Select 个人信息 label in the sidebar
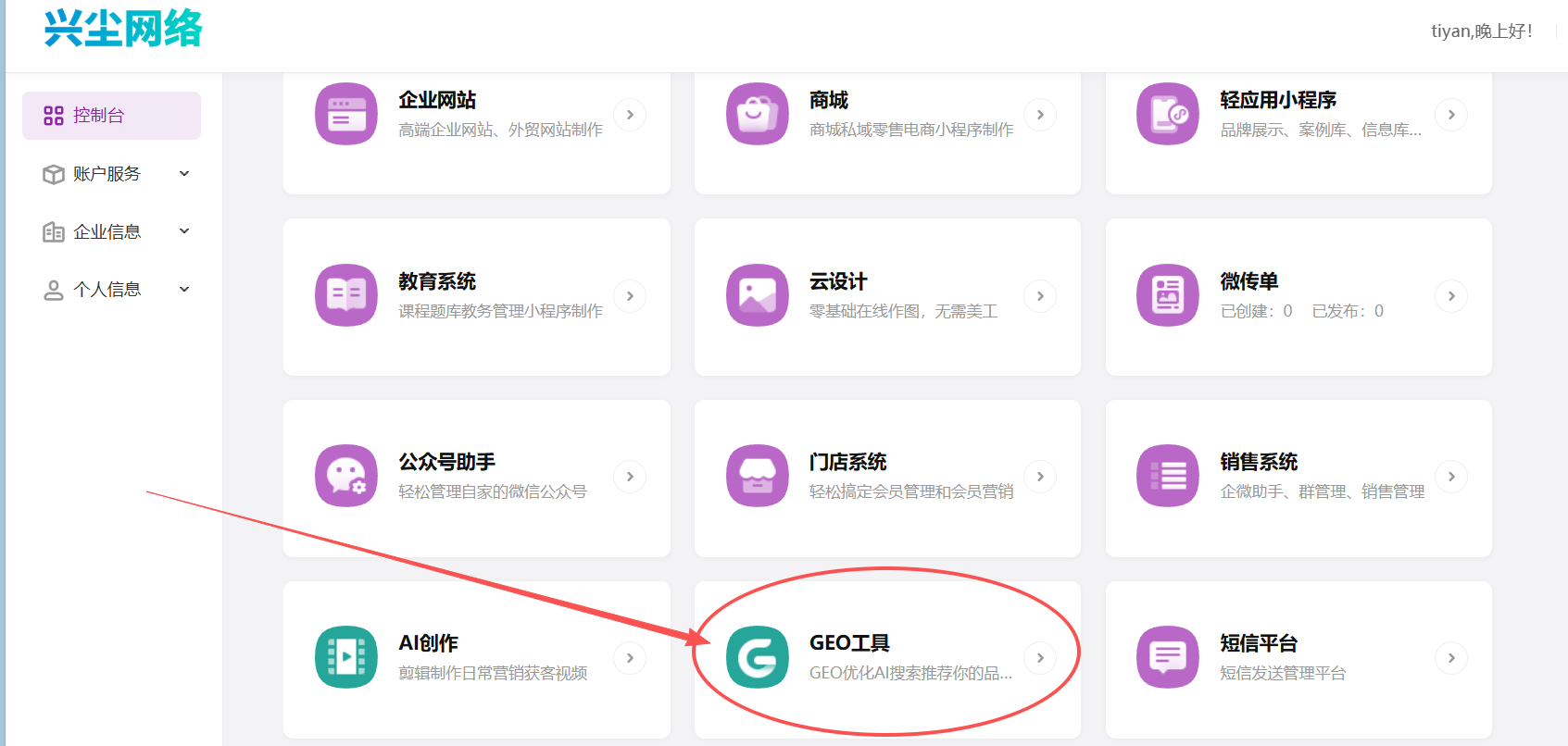This screenshot has width=1568, height=746. click(107, 290)
